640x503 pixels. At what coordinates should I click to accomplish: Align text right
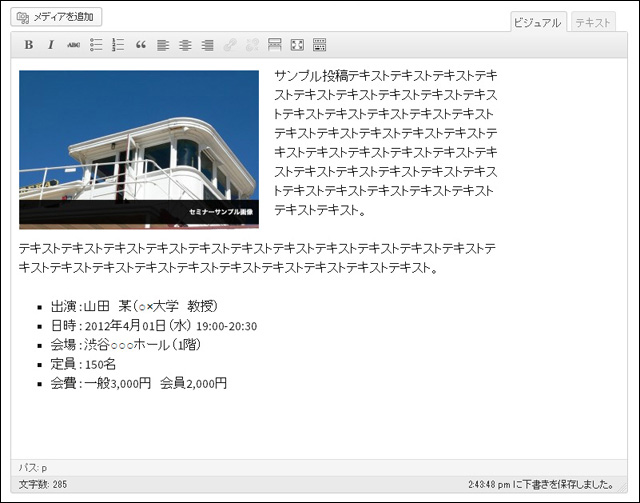pyautogui.click(x=207, y=45)
